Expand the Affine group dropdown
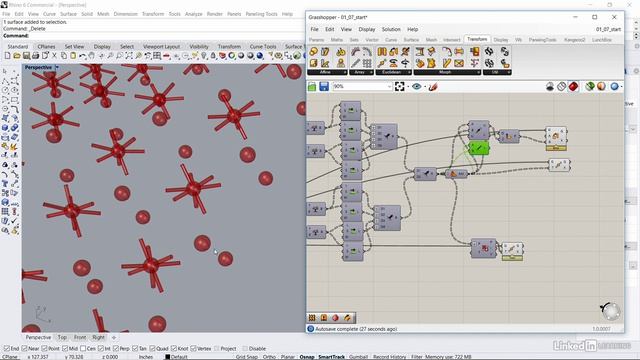 (x=345, y=72)
